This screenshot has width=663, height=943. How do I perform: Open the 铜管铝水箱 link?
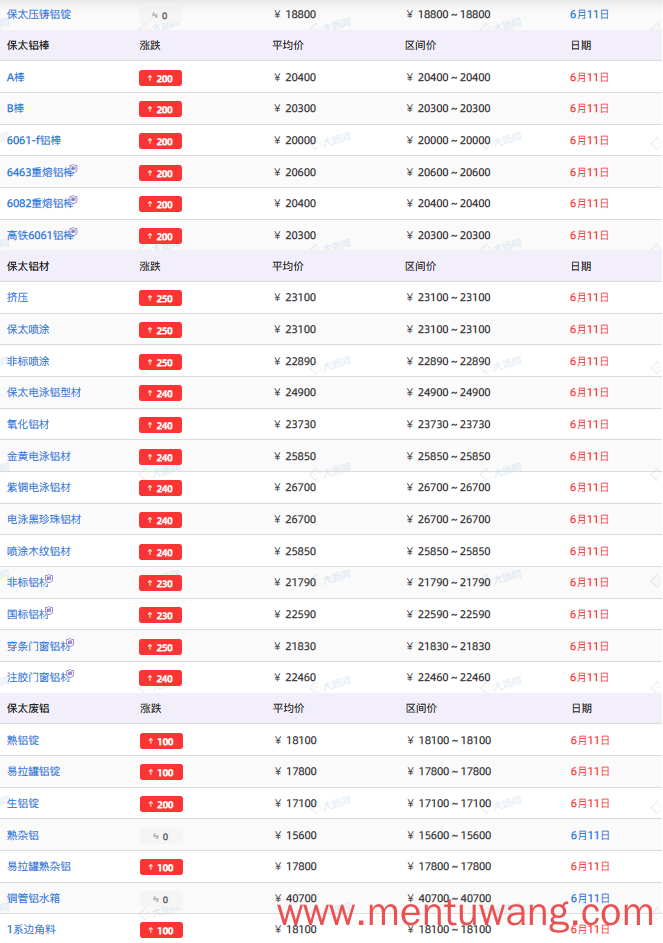(x=34, y=898)
